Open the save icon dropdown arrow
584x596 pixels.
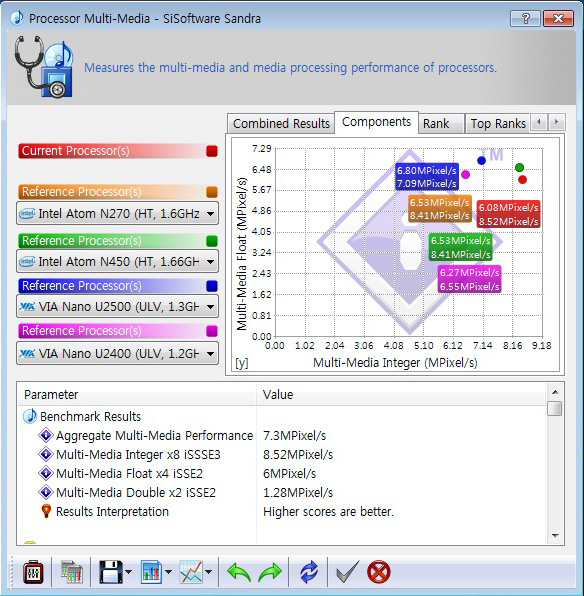[129, 572]
